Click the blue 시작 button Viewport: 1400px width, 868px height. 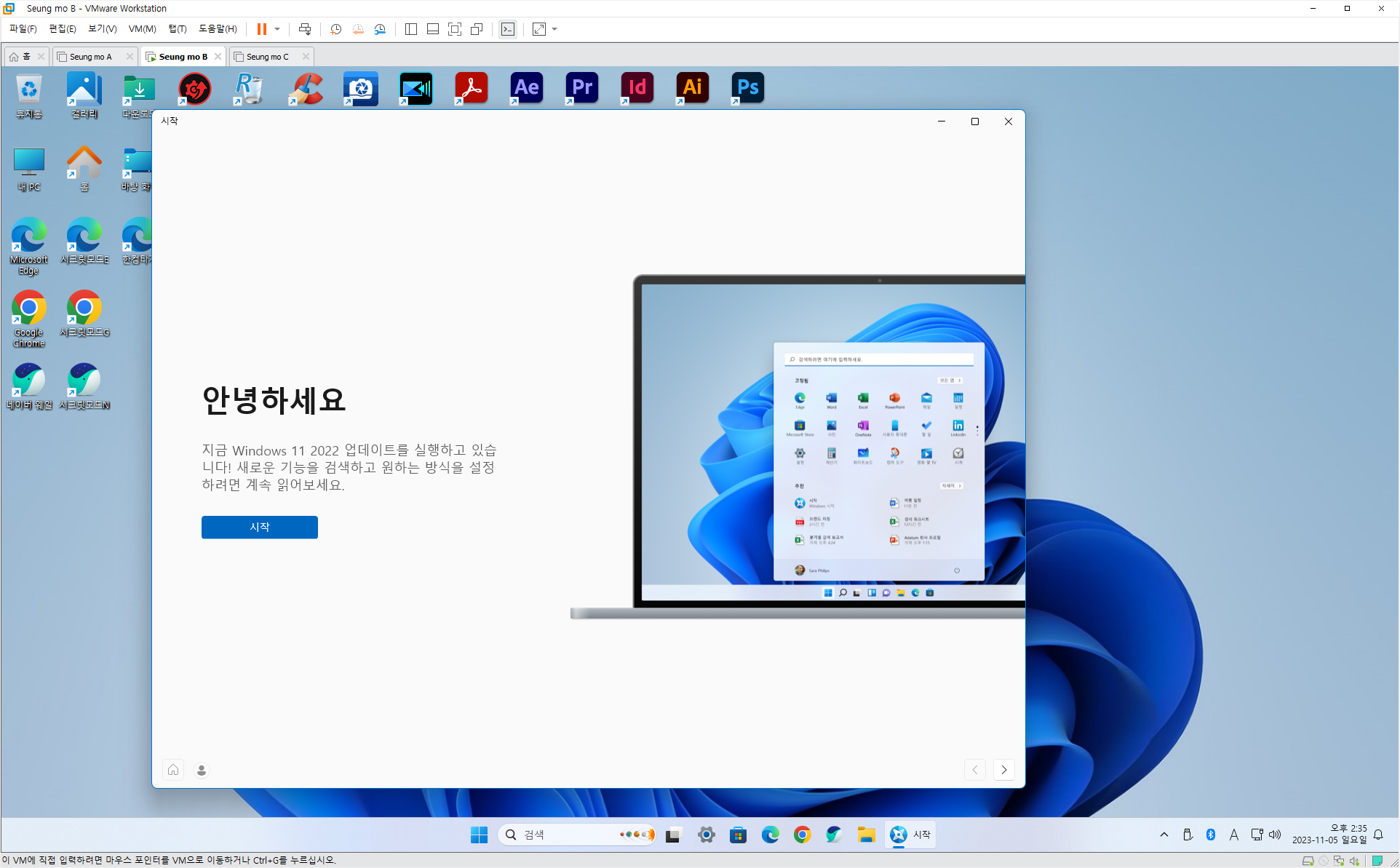click(x=260, y=527)
